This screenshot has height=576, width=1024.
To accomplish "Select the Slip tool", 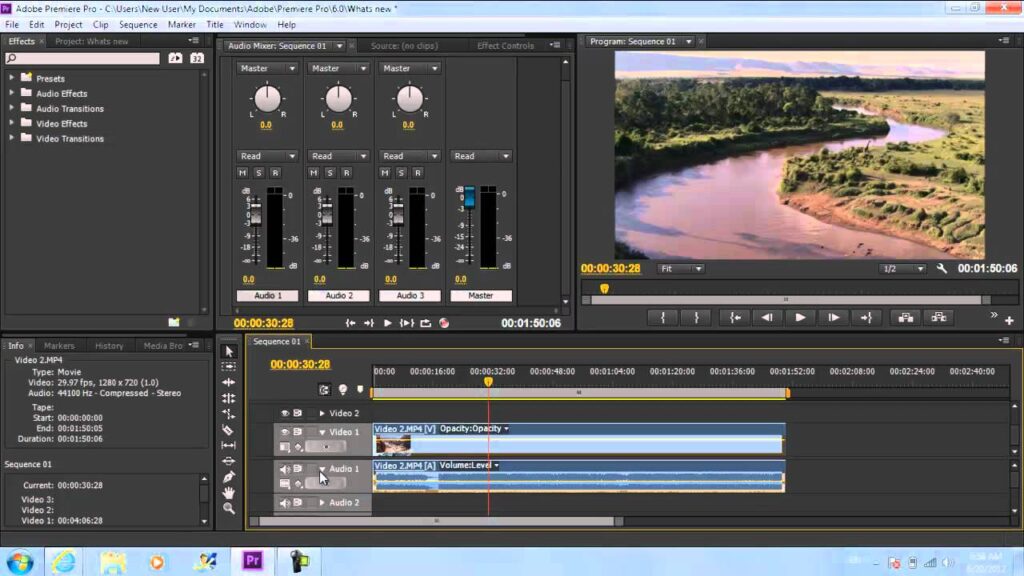I will (229, 445).
